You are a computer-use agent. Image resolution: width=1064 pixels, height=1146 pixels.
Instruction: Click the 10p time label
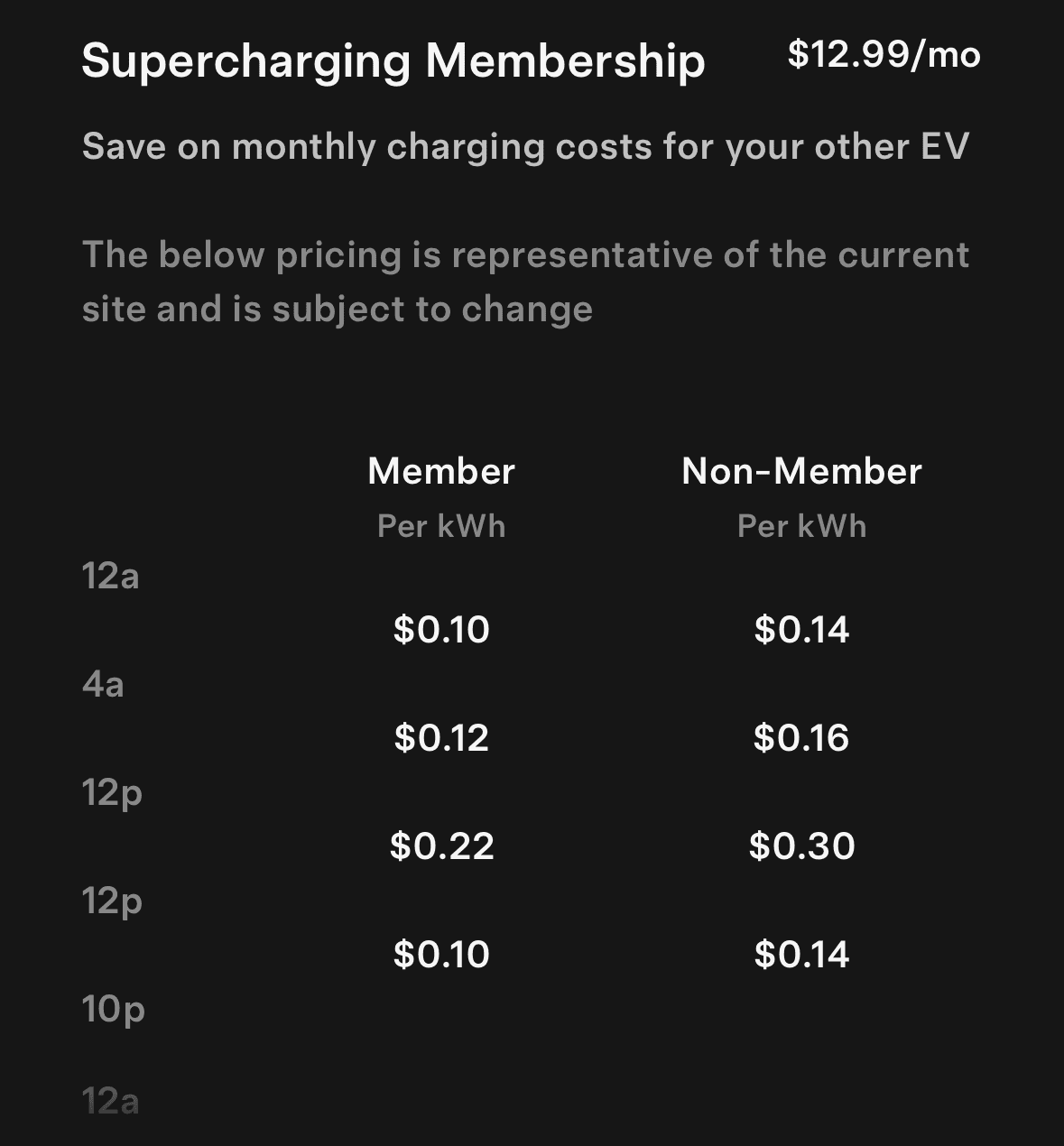tap(113, 1009)
